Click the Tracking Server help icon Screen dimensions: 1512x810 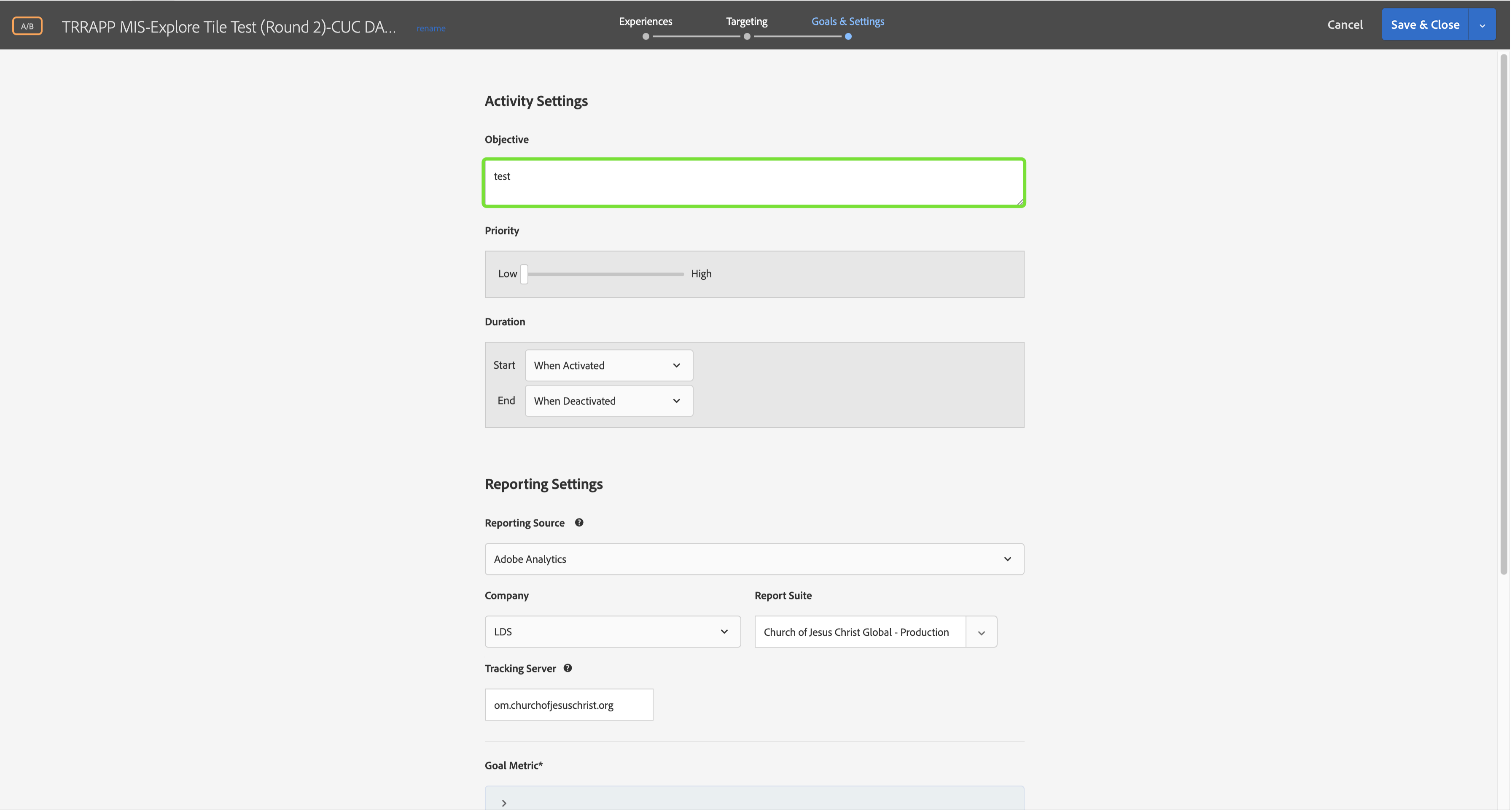[x=568, y=668]
